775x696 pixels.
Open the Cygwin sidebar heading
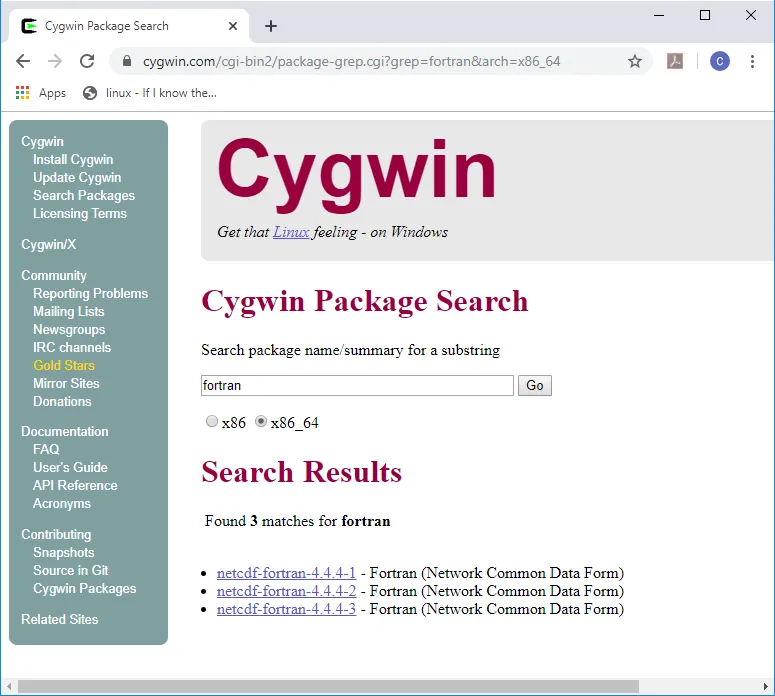click(43, 141)
